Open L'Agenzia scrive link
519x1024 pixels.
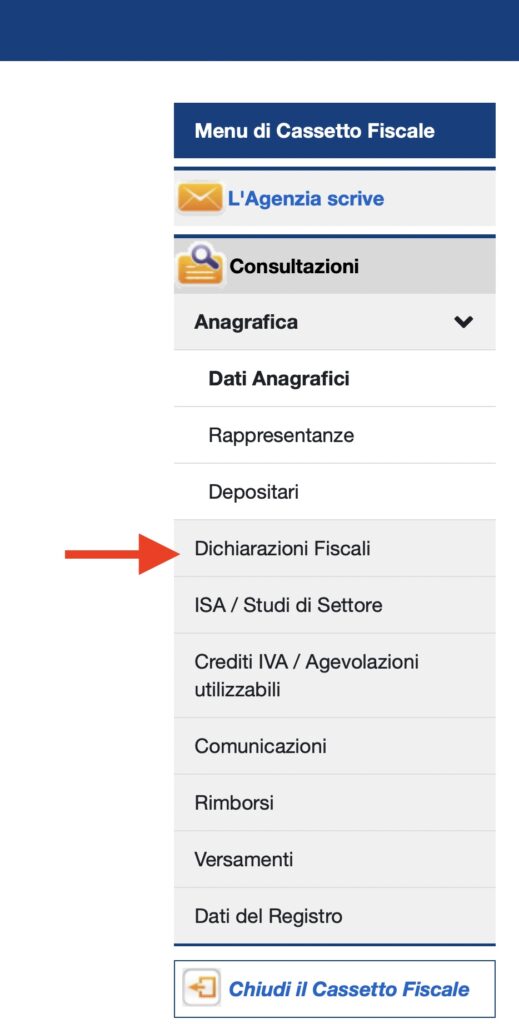[306, 199]
